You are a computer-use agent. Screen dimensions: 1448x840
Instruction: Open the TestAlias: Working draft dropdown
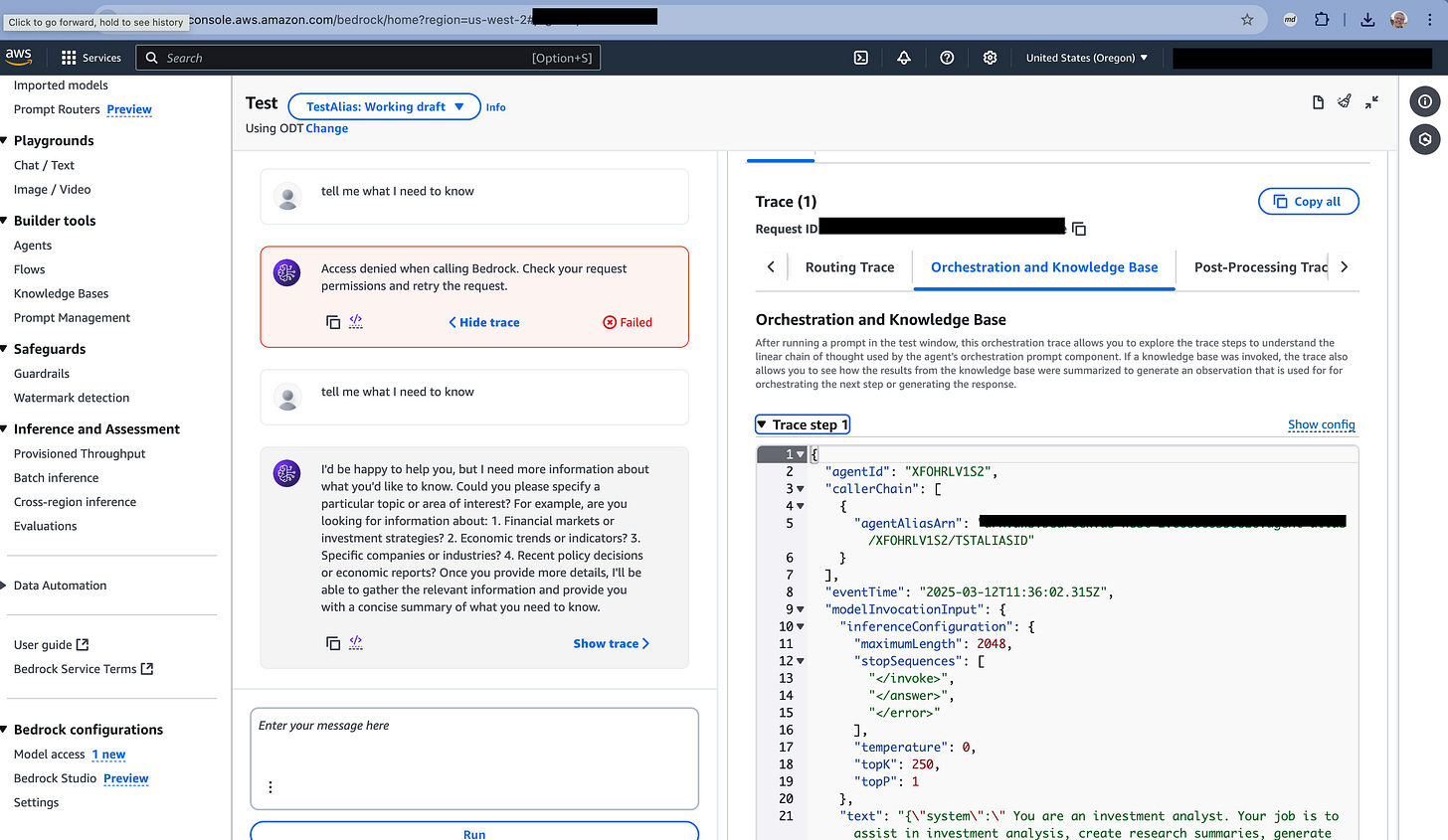click(x=385, y=106)
